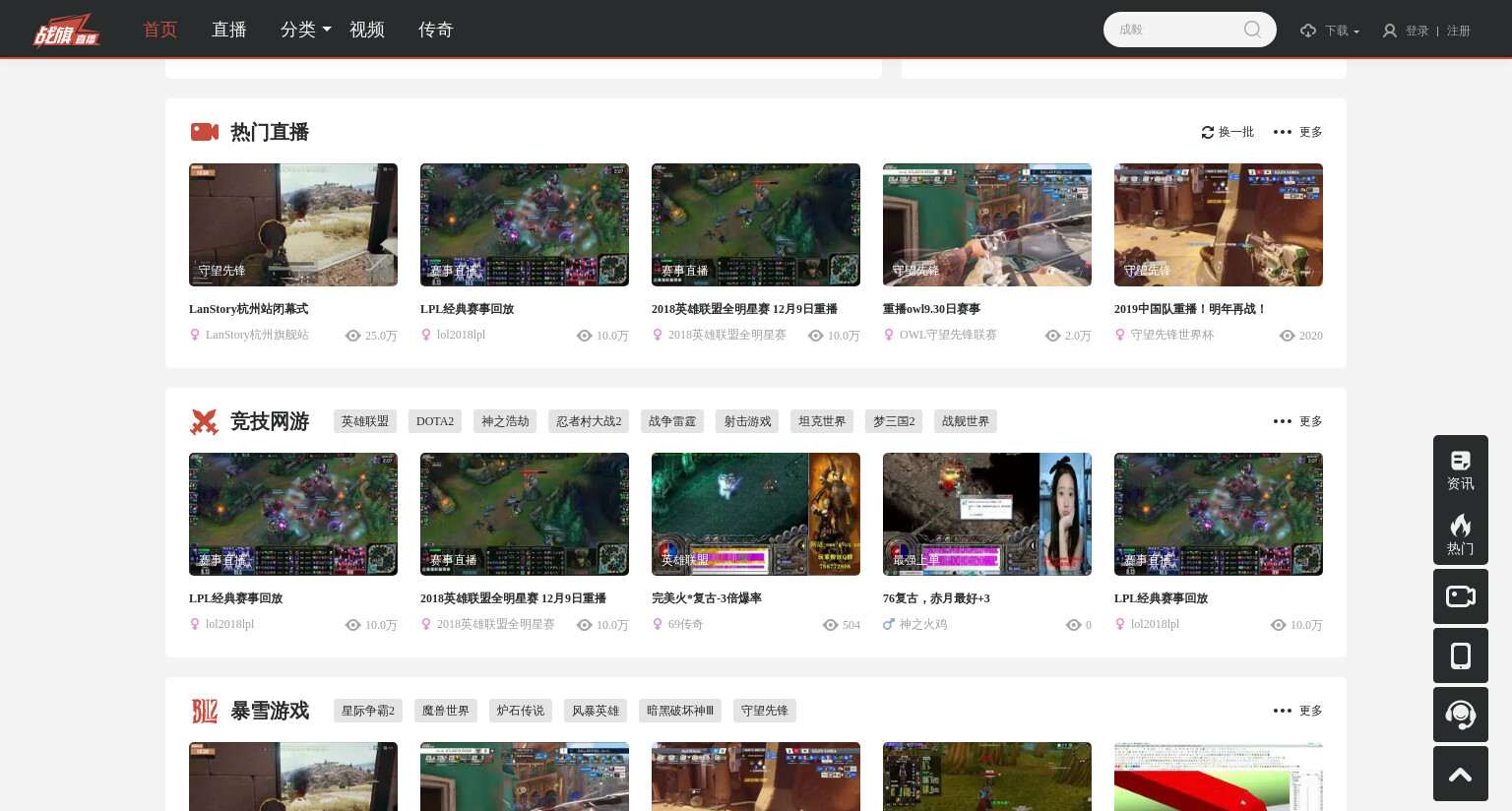Click the streamer icon beside 69传奇
Image resolution: width=1512 pixels, height=811 pixels.
coord(658,624)
